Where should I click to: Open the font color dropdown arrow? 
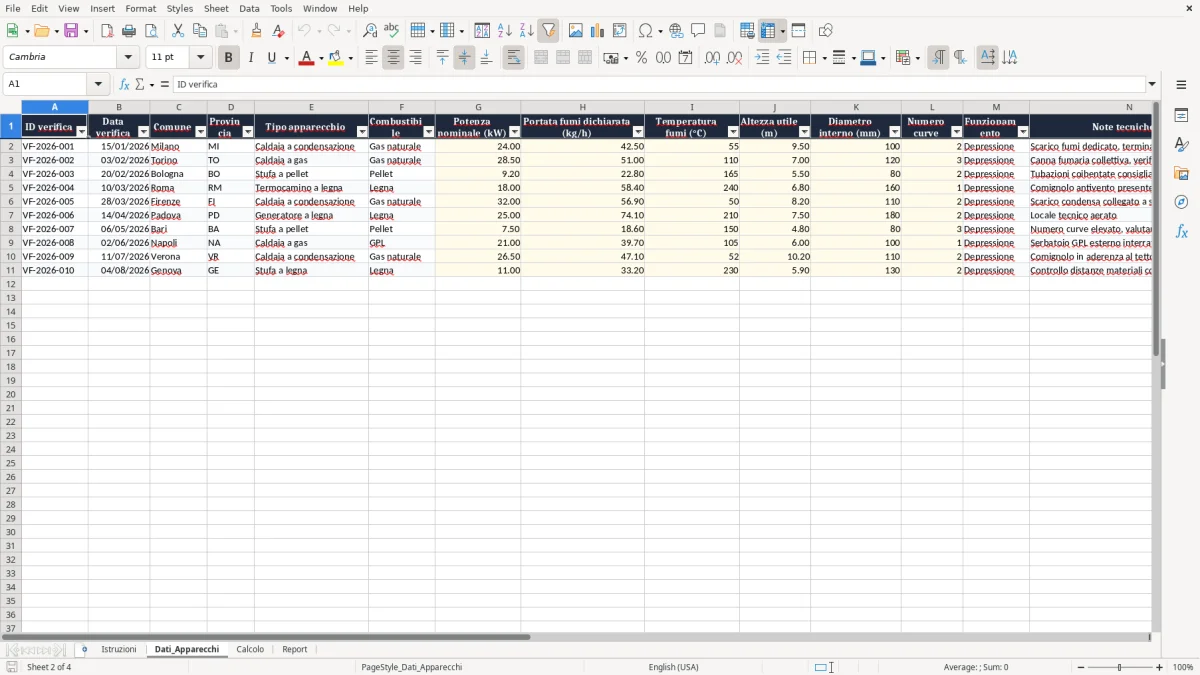pos(320,58)
